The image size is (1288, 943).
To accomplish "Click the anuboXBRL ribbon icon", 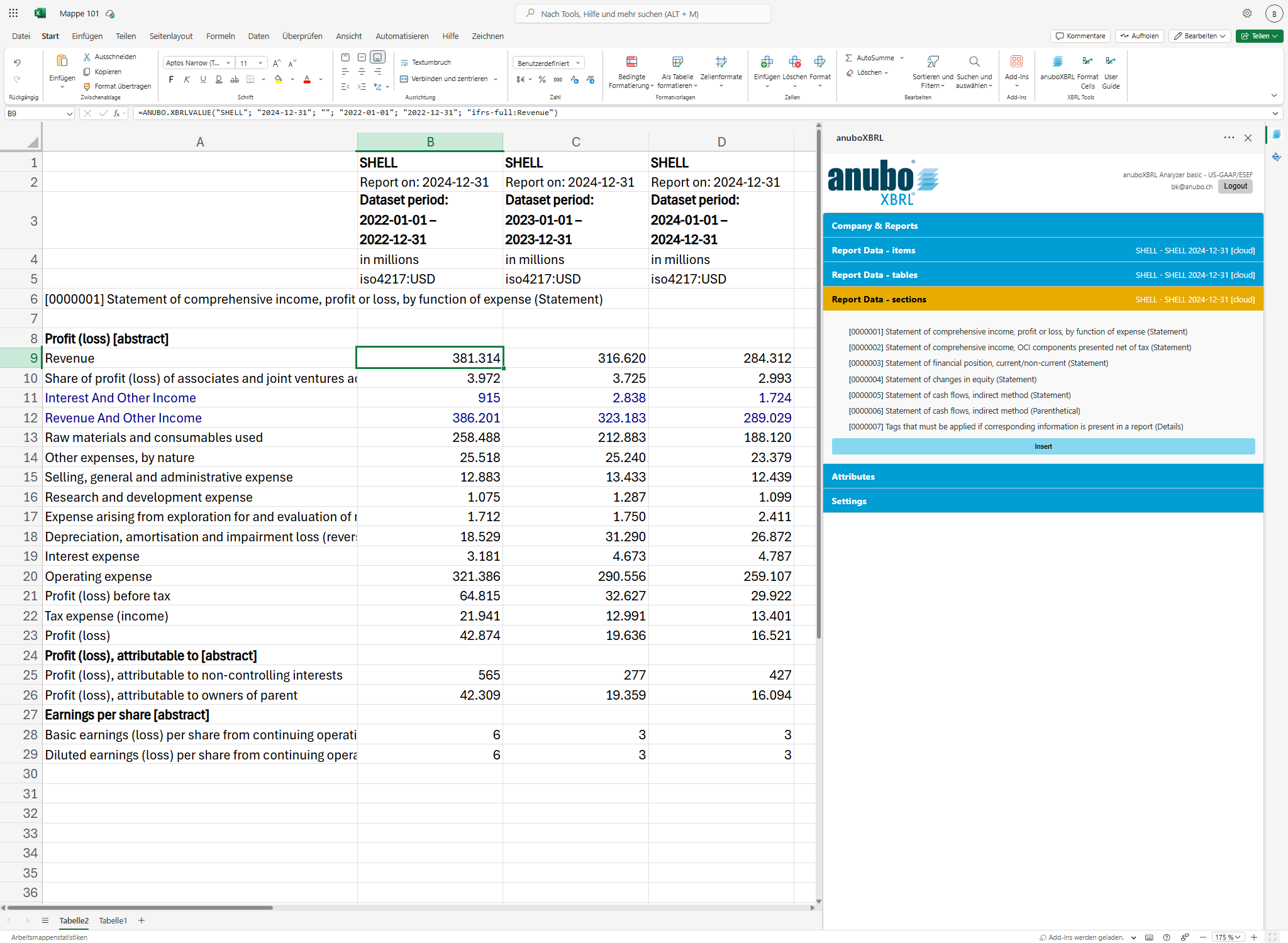I will click(1057, 62).
